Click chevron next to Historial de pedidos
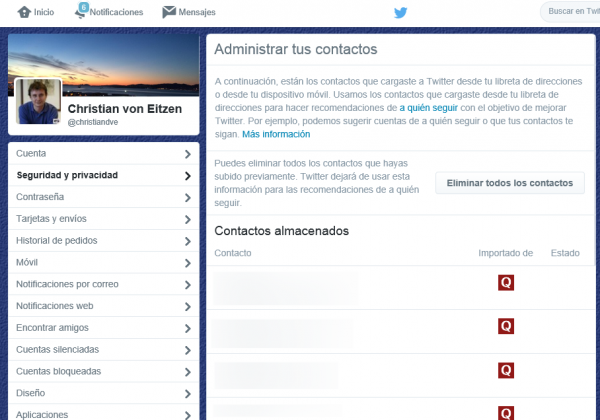This screenshot has width=600, height=420. (188, 241)
